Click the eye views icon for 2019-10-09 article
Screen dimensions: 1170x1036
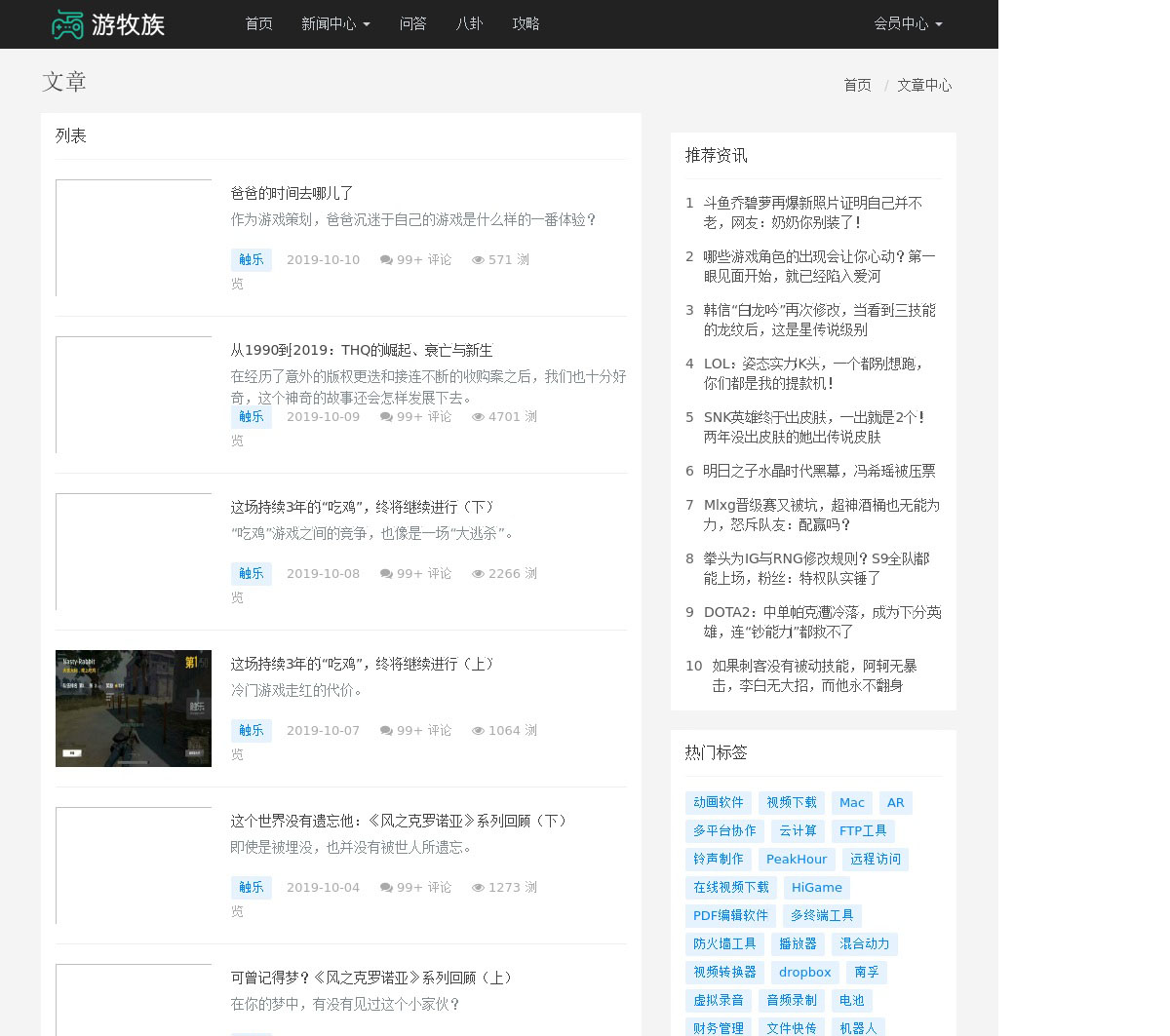(x=478, y=417)
